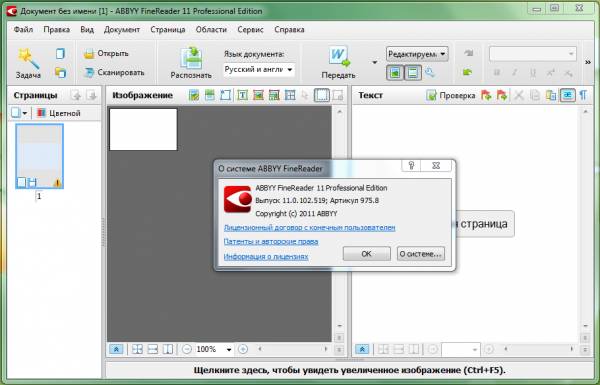Collapse the image pane toolbar arrow

(x=116, y=349)
